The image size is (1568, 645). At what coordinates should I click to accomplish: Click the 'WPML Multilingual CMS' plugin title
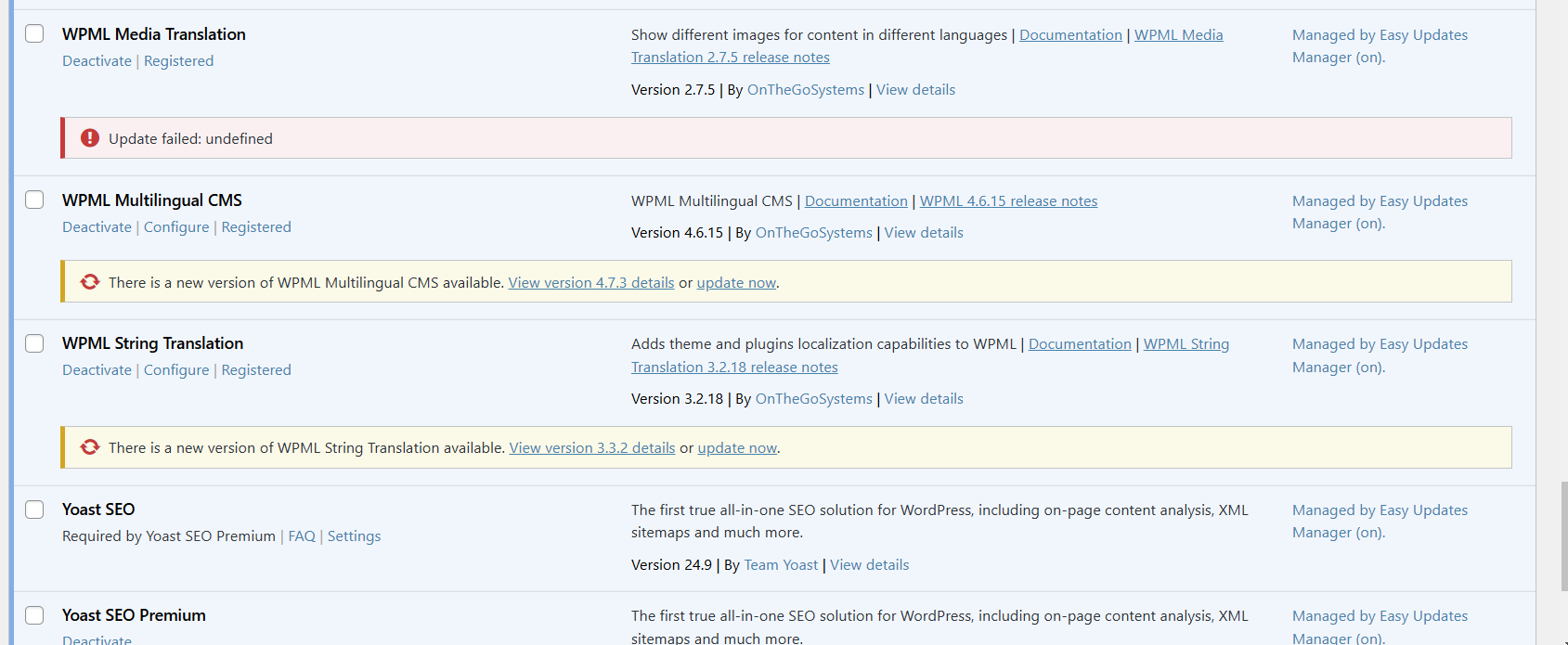tap(152, 200)
